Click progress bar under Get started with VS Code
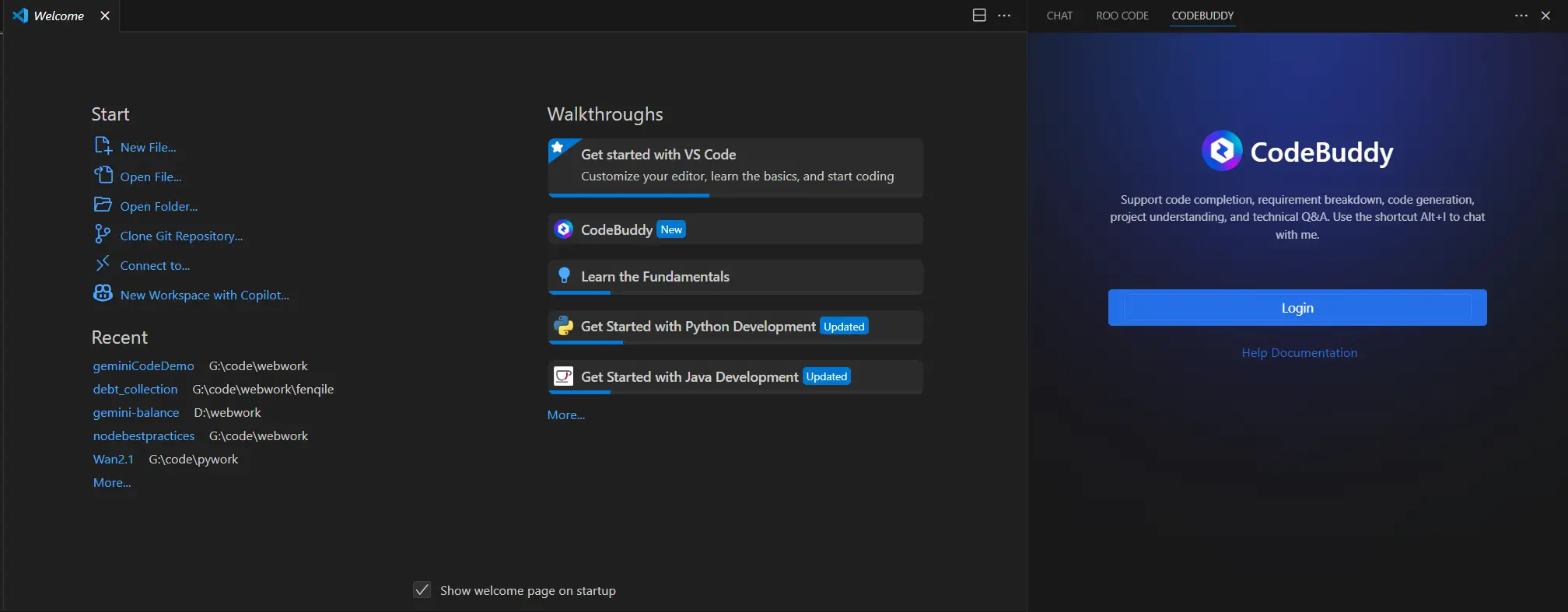The height and width of the screenshot is (612, 1568). 736,195
